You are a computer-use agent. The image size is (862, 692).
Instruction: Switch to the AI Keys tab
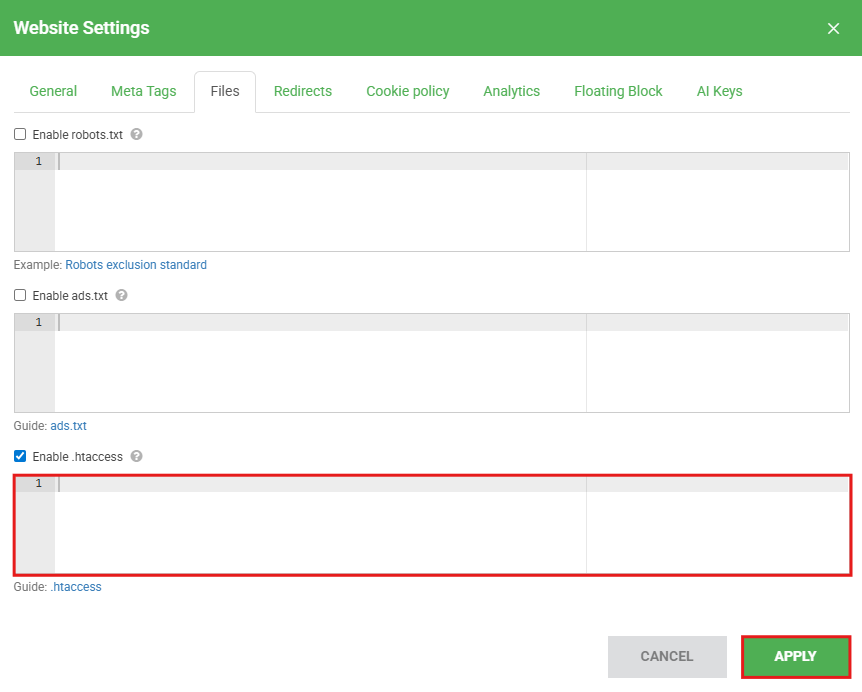pos(719,91)
